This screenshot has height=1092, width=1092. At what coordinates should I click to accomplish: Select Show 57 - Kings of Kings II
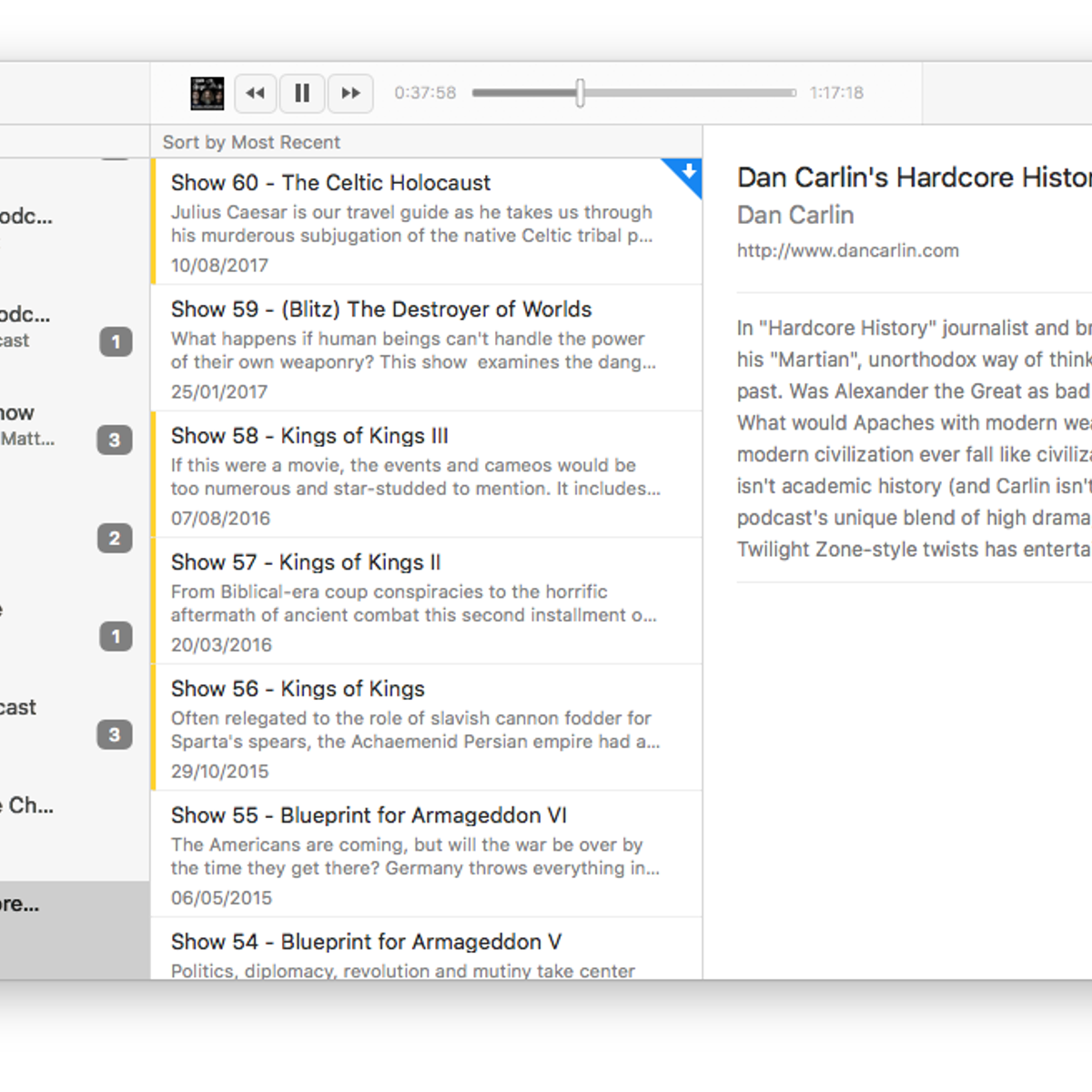coord(427,602)
